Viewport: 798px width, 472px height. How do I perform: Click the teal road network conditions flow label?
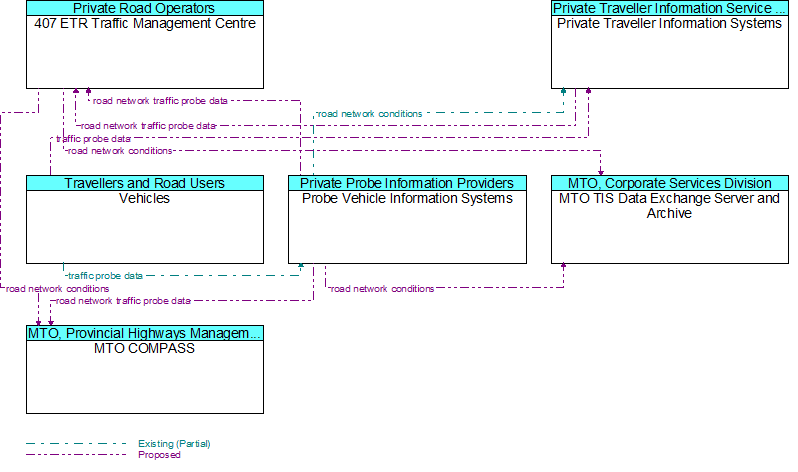[369, 114]
